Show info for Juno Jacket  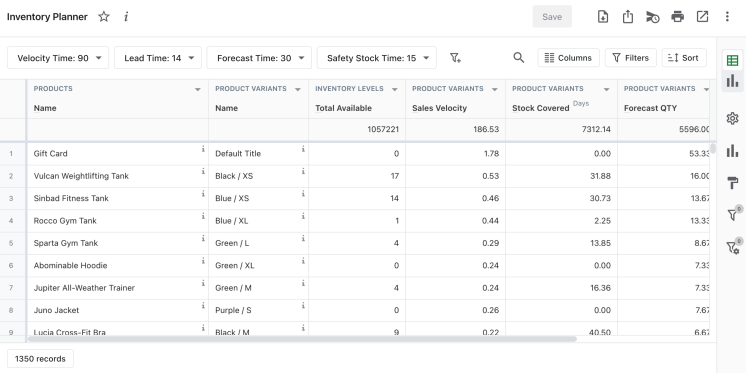tap(203, 306)
